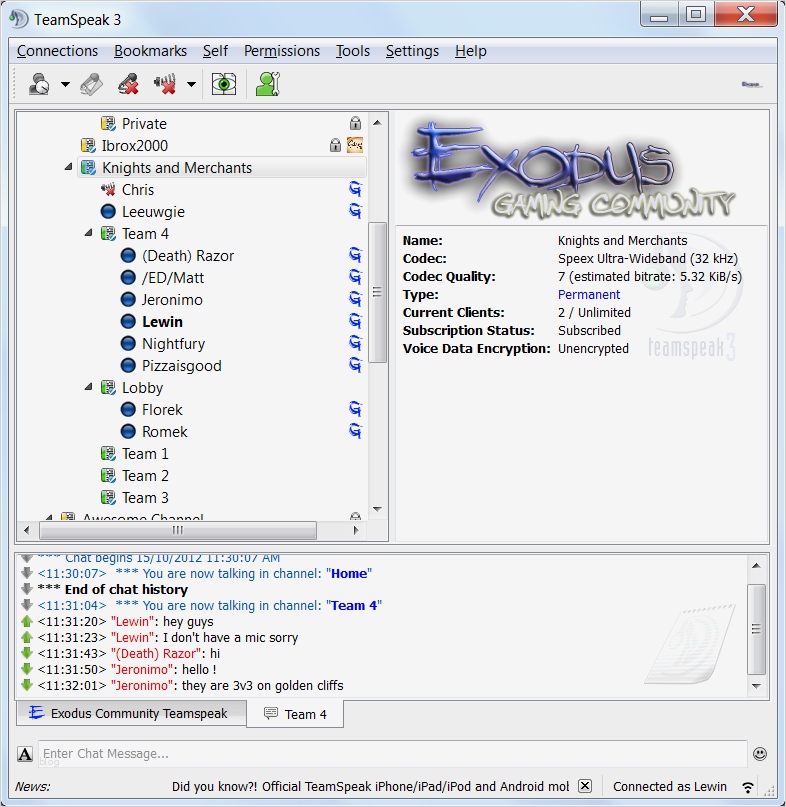Select the Knights and Merchants channel
This screenshot has width=786, height=807.
[x=177, y=168]
